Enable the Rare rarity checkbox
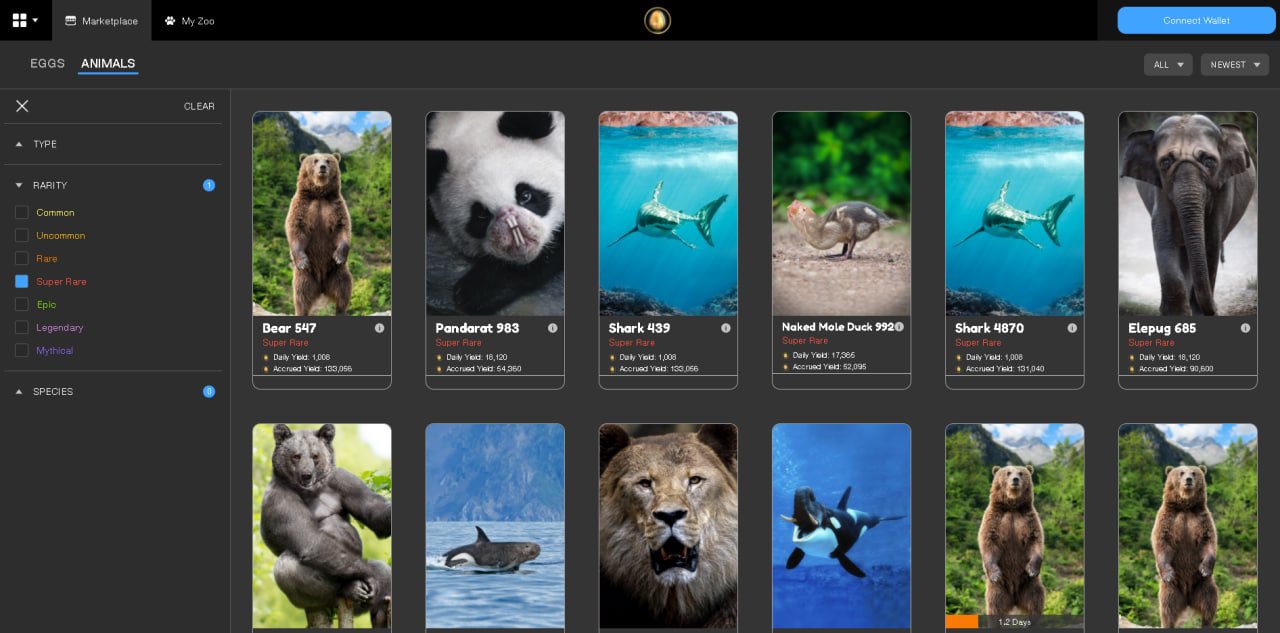1280x633 pixels. coord(21,258)
